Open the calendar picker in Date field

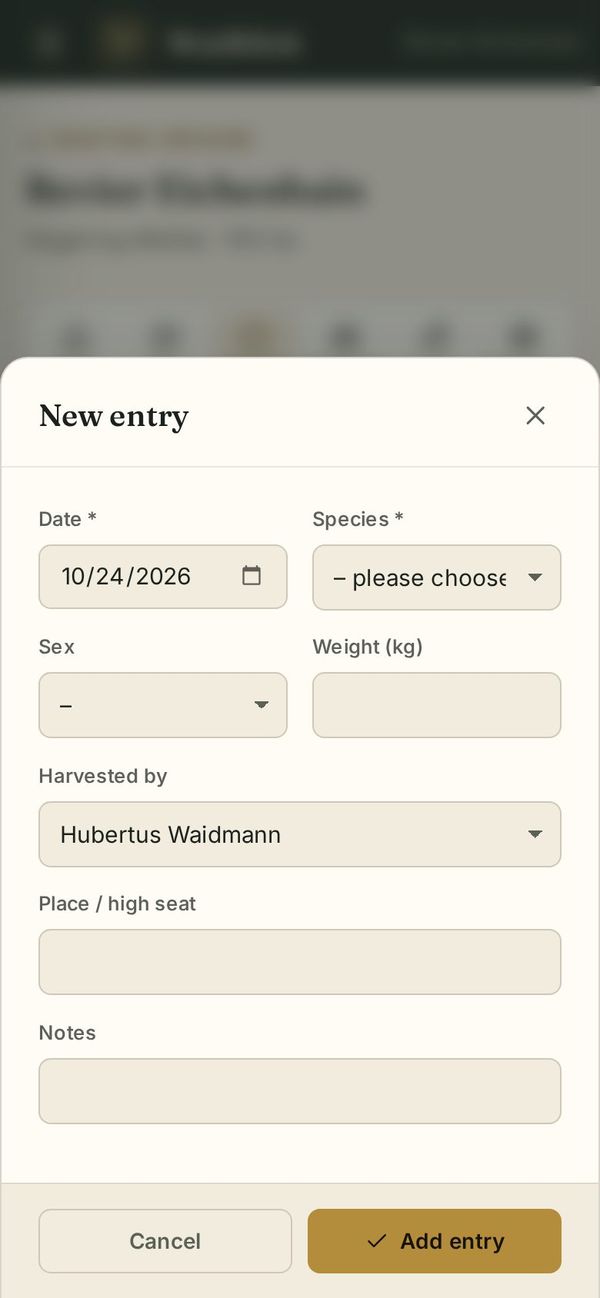tap(251, 576)
